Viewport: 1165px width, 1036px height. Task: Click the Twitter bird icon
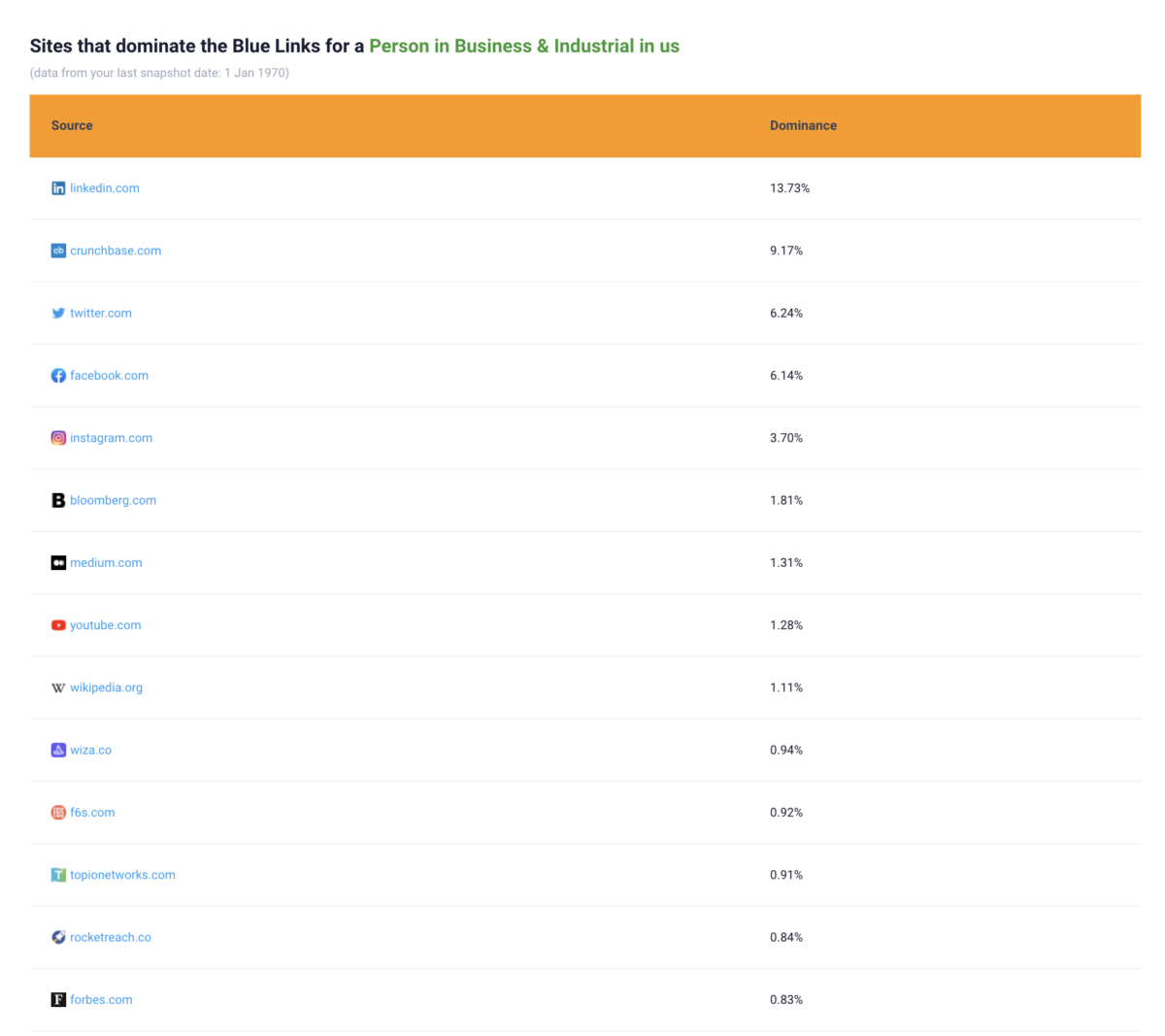click(58, 313)
